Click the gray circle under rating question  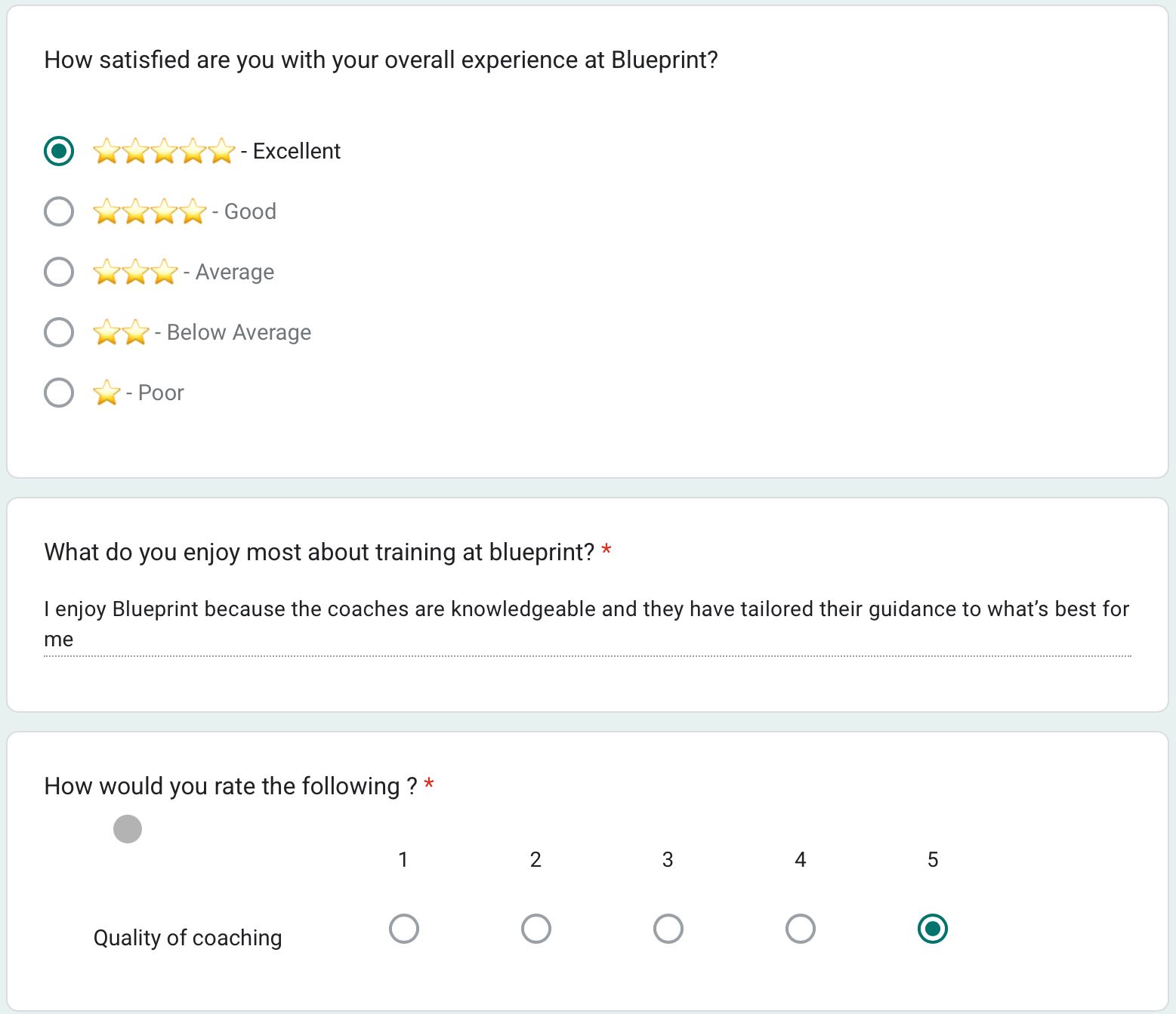[128, 828]
